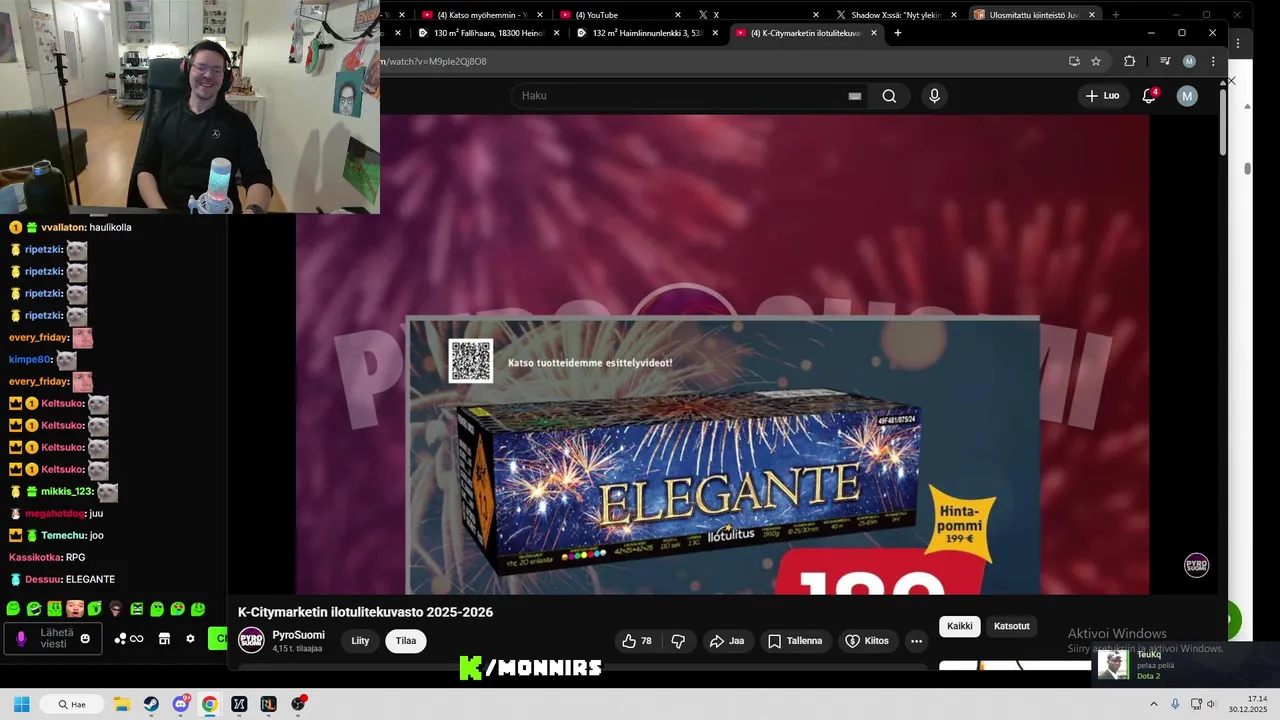Open Chrome extensions puzzle icon
Viewport: 1280px width, 720px height.
coord(1130,61)
